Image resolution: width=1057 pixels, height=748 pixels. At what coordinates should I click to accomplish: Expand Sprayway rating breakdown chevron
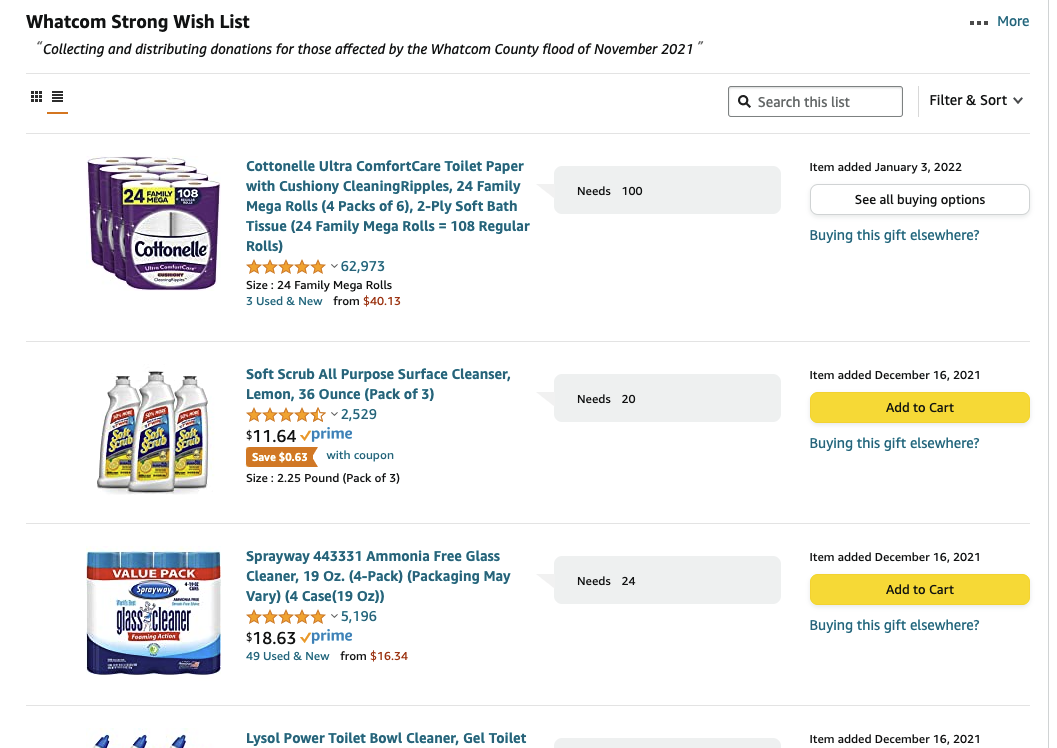coord(334,617)
